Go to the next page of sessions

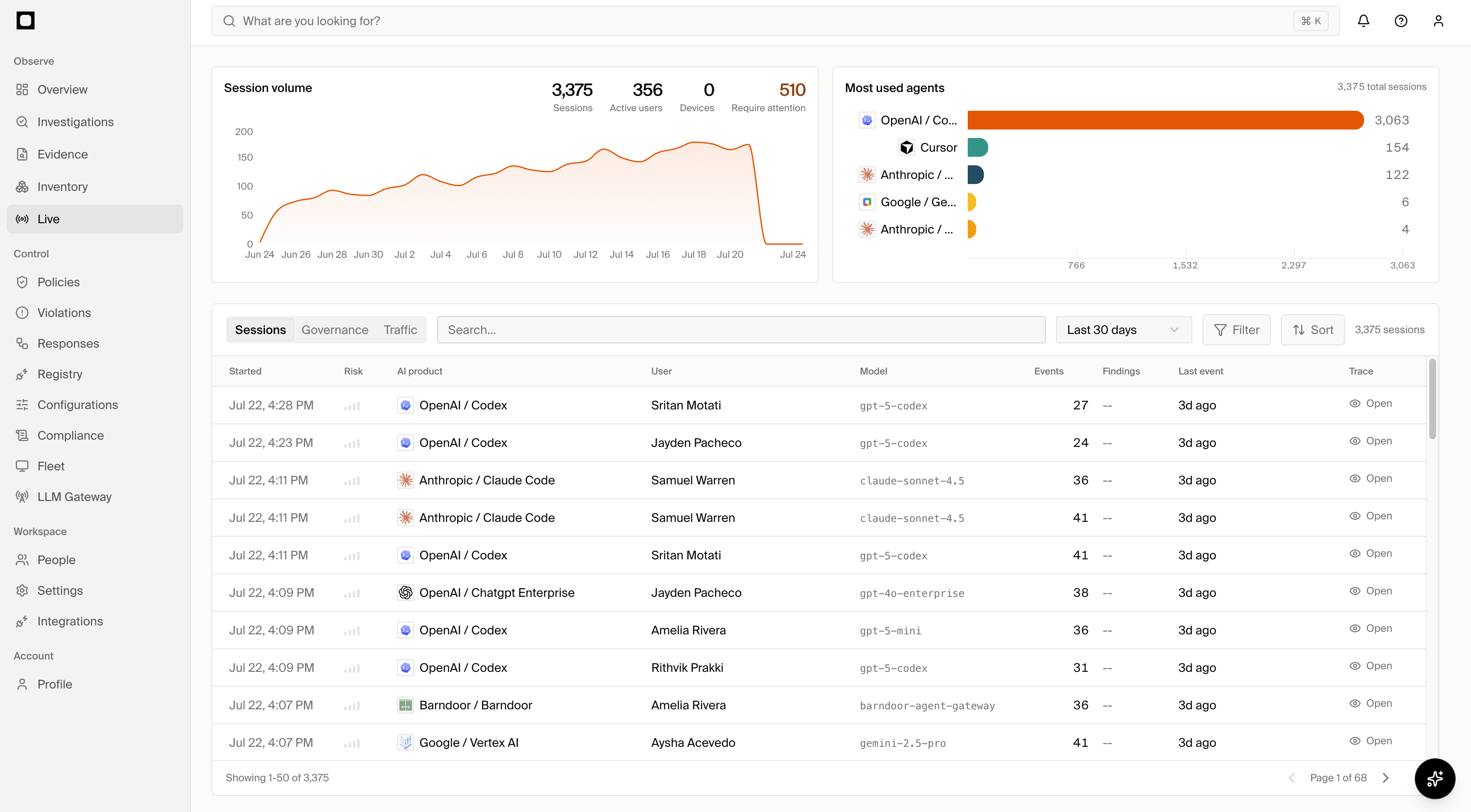[x=1385, y=778]
